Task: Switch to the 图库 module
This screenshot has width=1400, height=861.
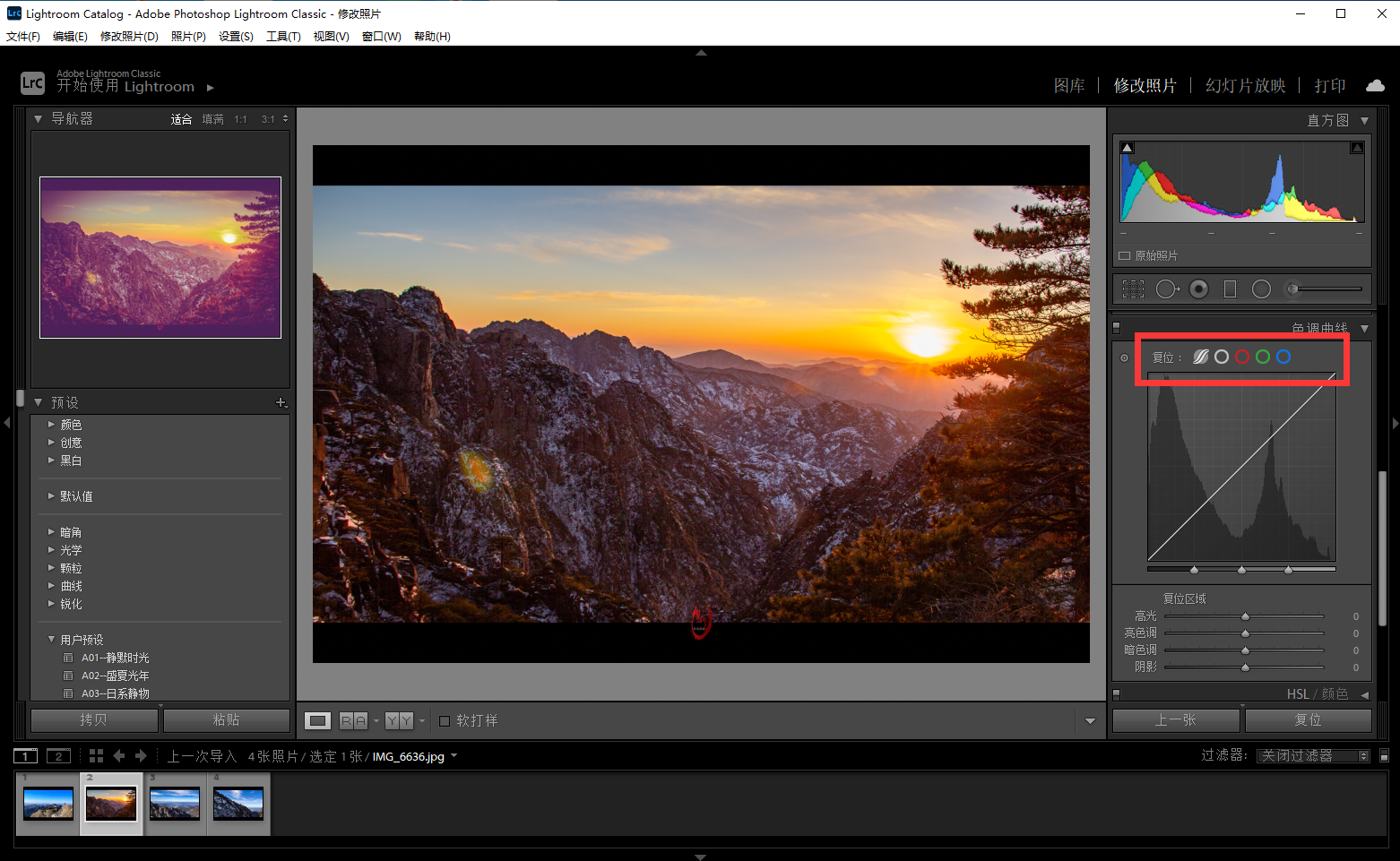Action: click(x=1069, y=85)
